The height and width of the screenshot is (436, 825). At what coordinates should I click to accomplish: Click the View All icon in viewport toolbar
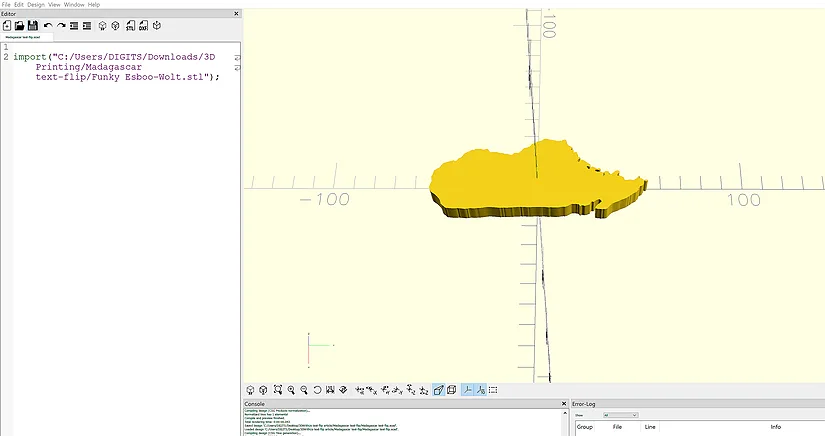coord(278,390)
